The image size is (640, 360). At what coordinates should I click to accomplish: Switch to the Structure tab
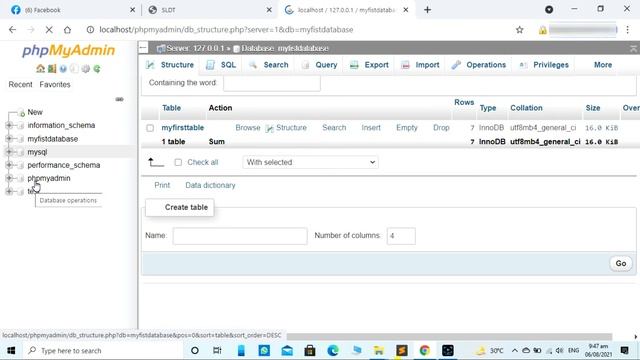171,65
